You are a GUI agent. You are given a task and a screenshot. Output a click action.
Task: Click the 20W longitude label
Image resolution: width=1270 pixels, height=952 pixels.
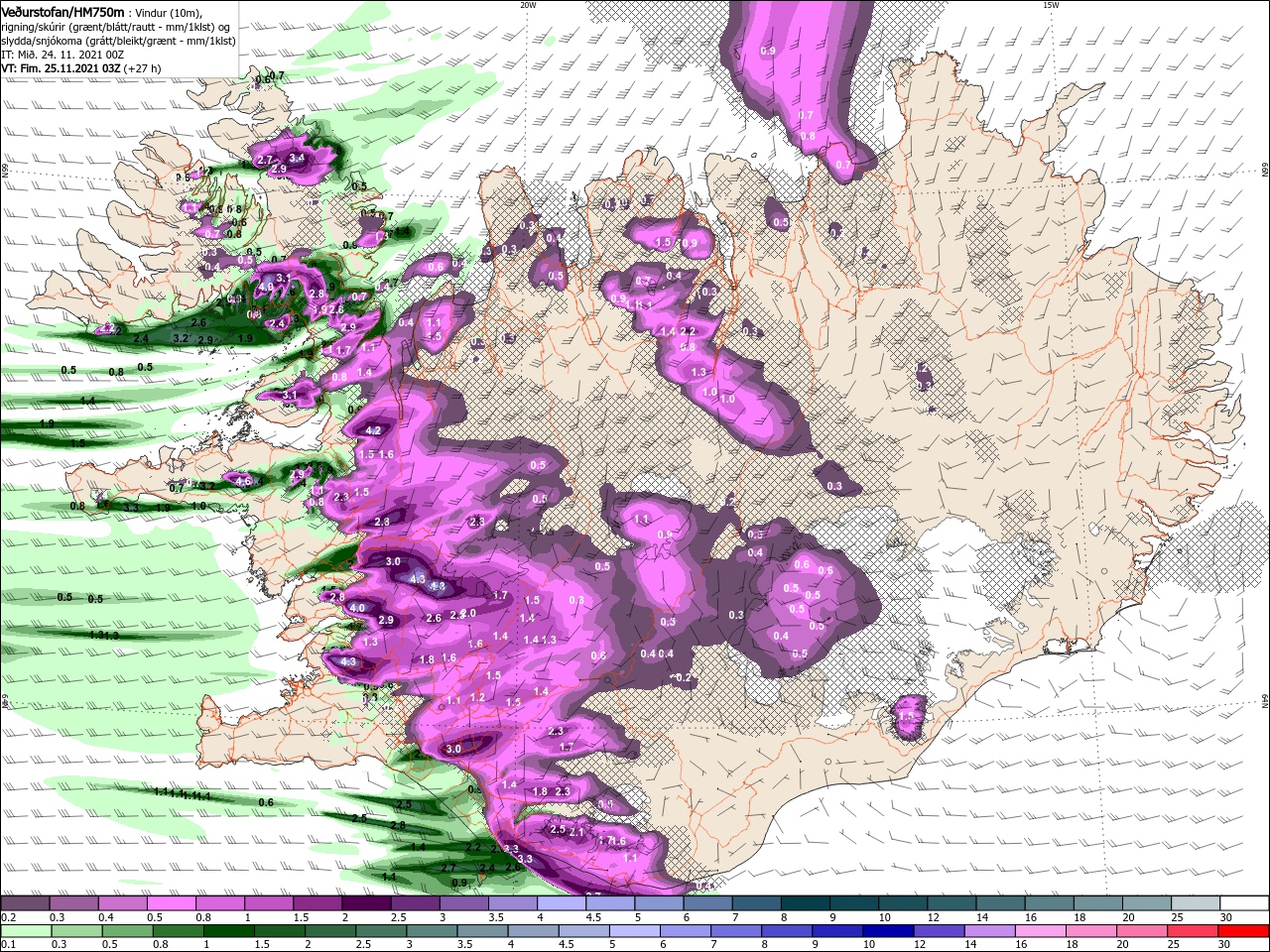click(528, 5)
